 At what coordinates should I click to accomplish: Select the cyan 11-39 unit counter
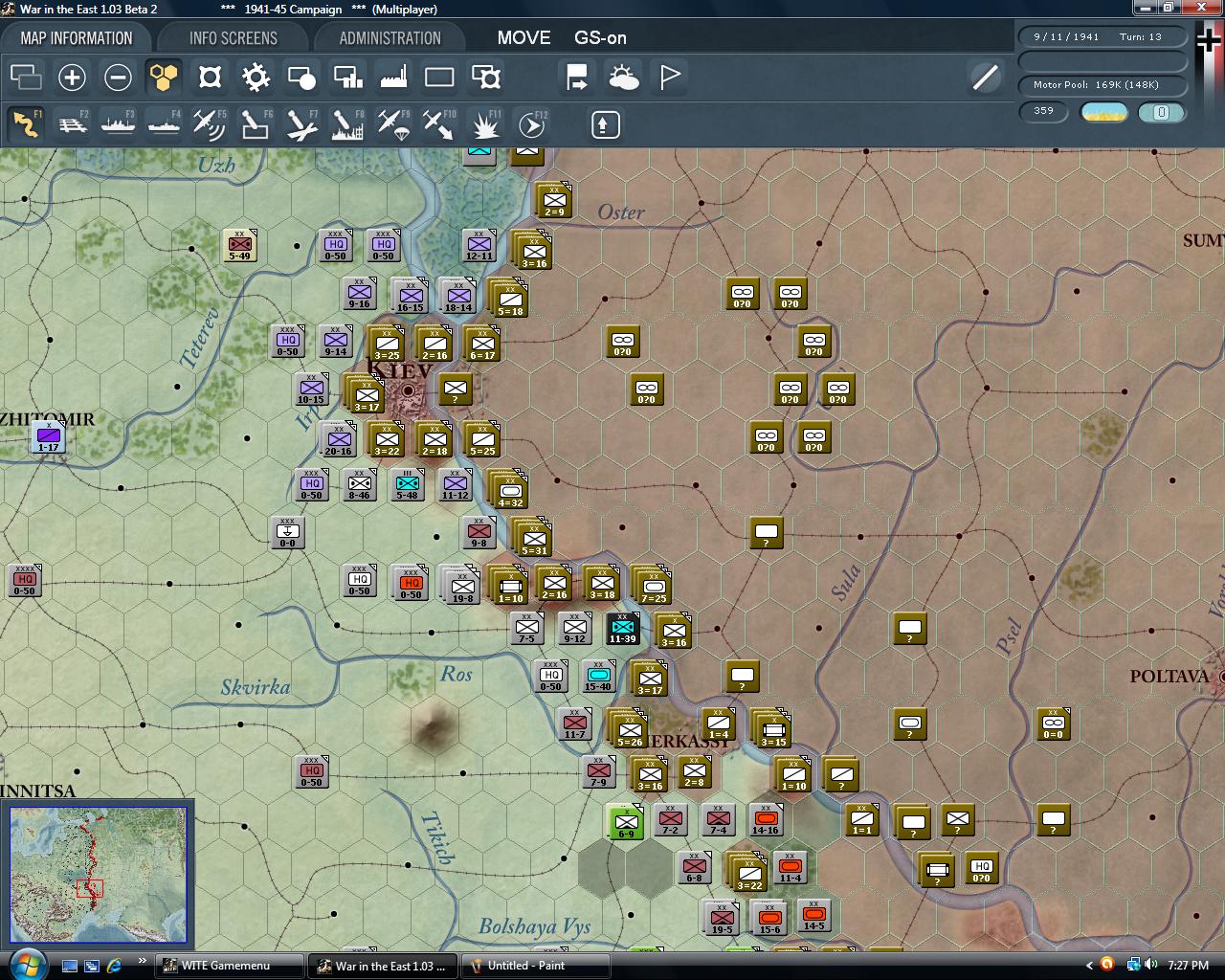click(622, 628)
